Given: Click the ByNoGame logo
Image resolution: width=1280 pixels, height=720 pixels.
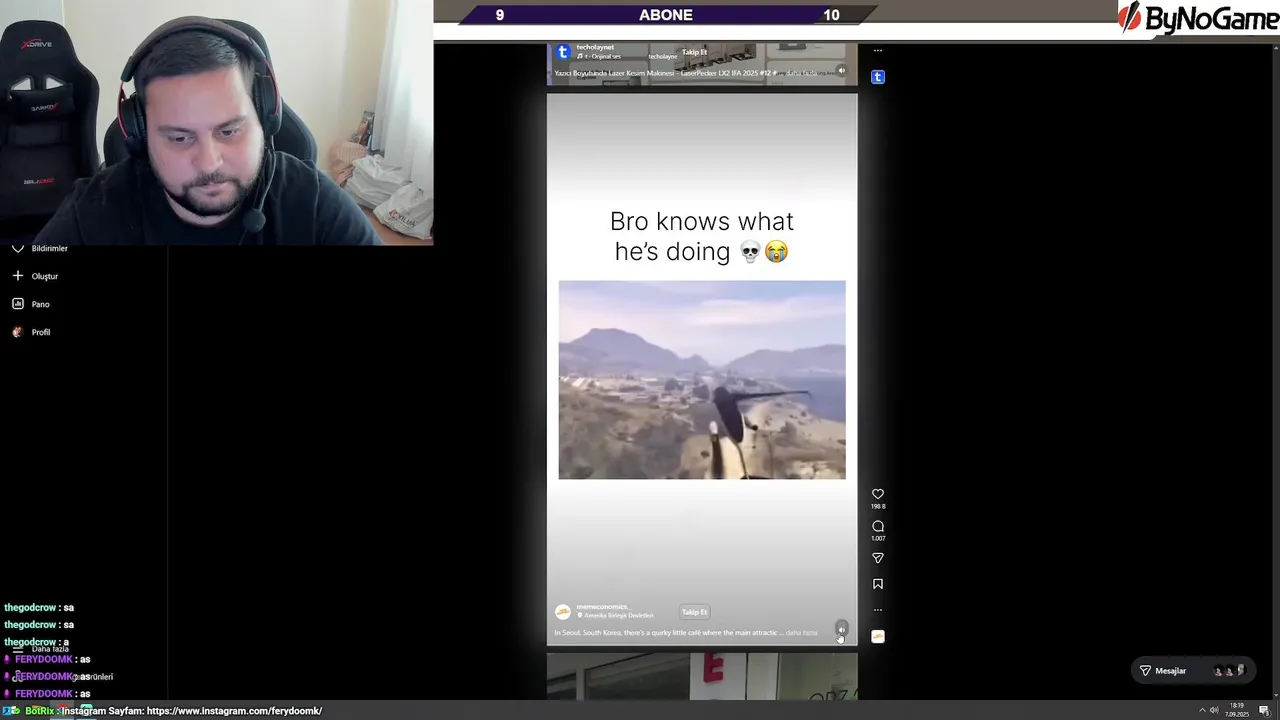Looking at the screenshot, I should point(1198,17).
